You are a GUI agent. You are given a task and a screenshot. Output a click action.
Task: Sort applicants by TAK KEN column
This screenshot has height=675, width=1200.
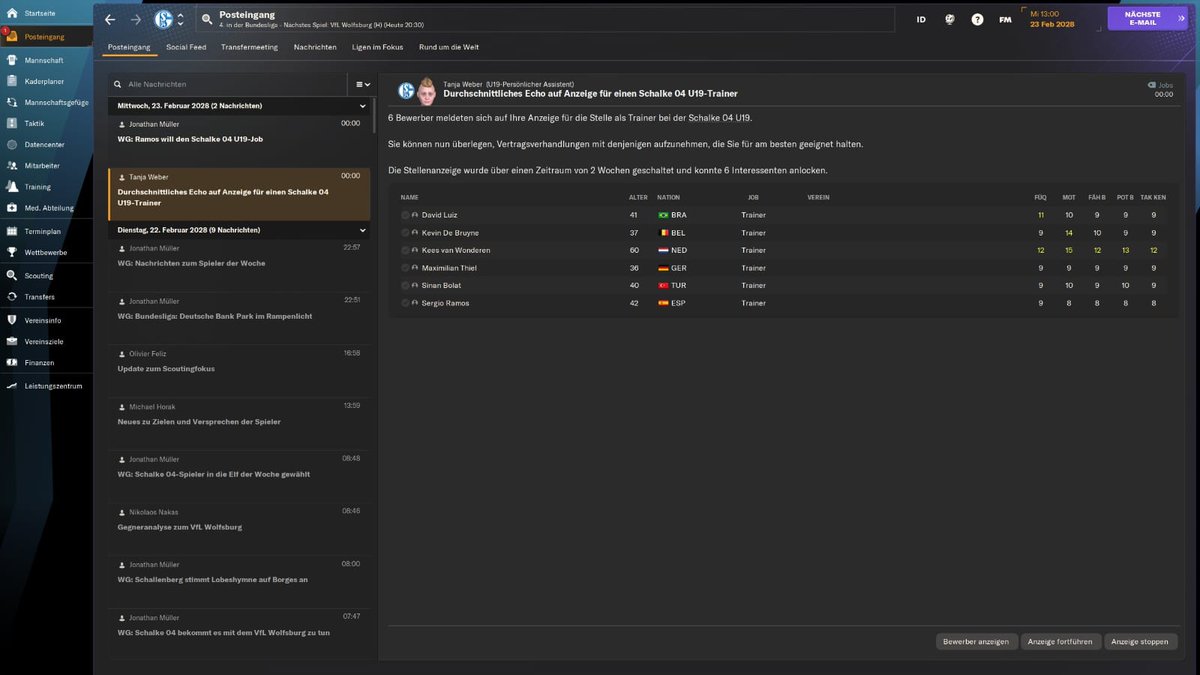click(1153, 197)
